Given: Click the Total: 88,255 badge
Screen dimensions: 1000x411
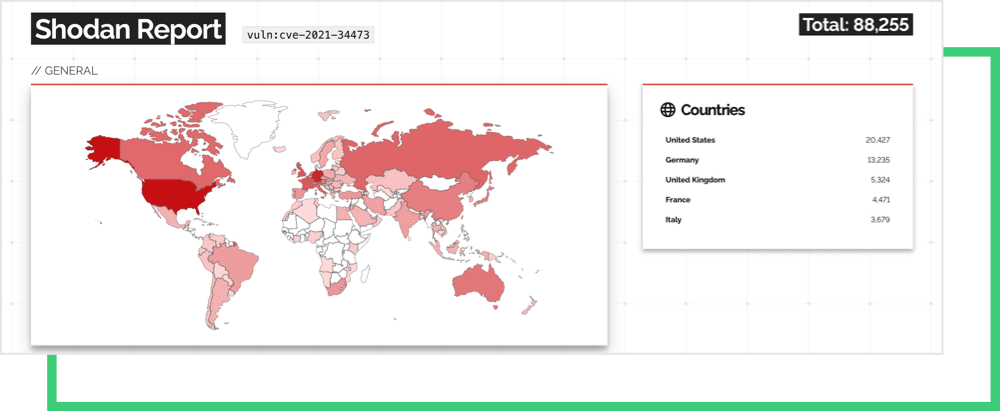Looking at the screenshot, I should pyautogui.click(x=856, y=25).
